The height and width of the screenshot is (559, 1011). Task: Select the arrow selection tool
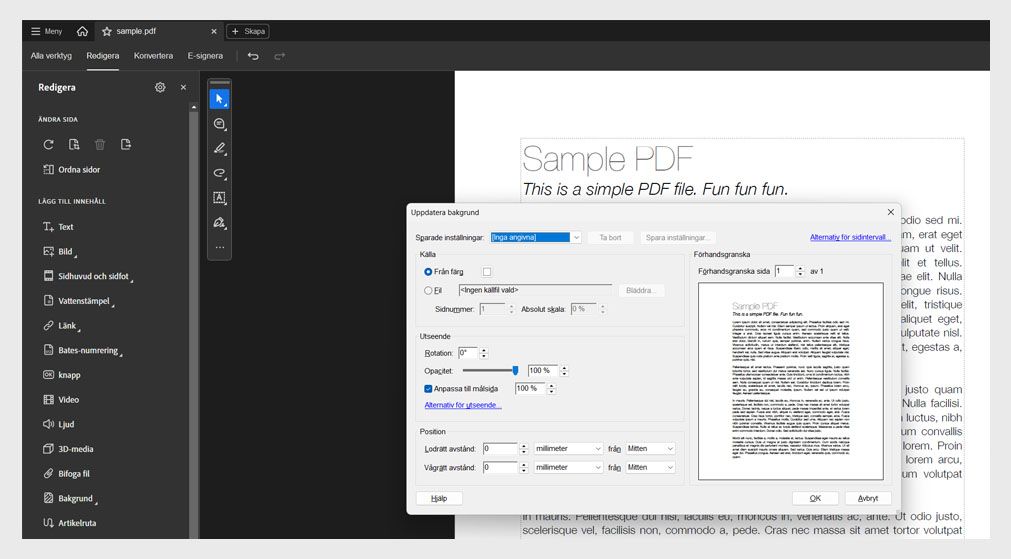coord(219,99)
